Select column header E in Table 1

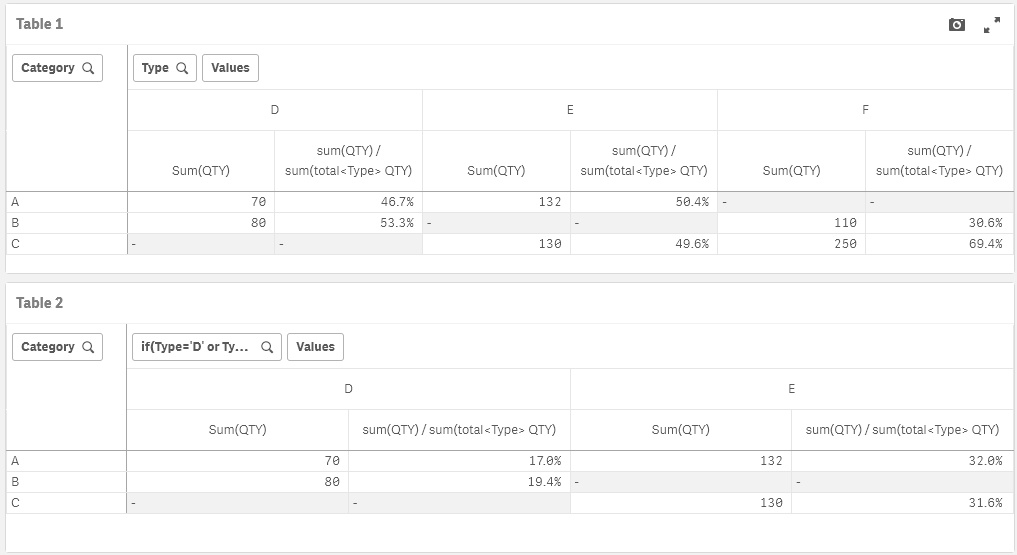click(x=570, y=110)
